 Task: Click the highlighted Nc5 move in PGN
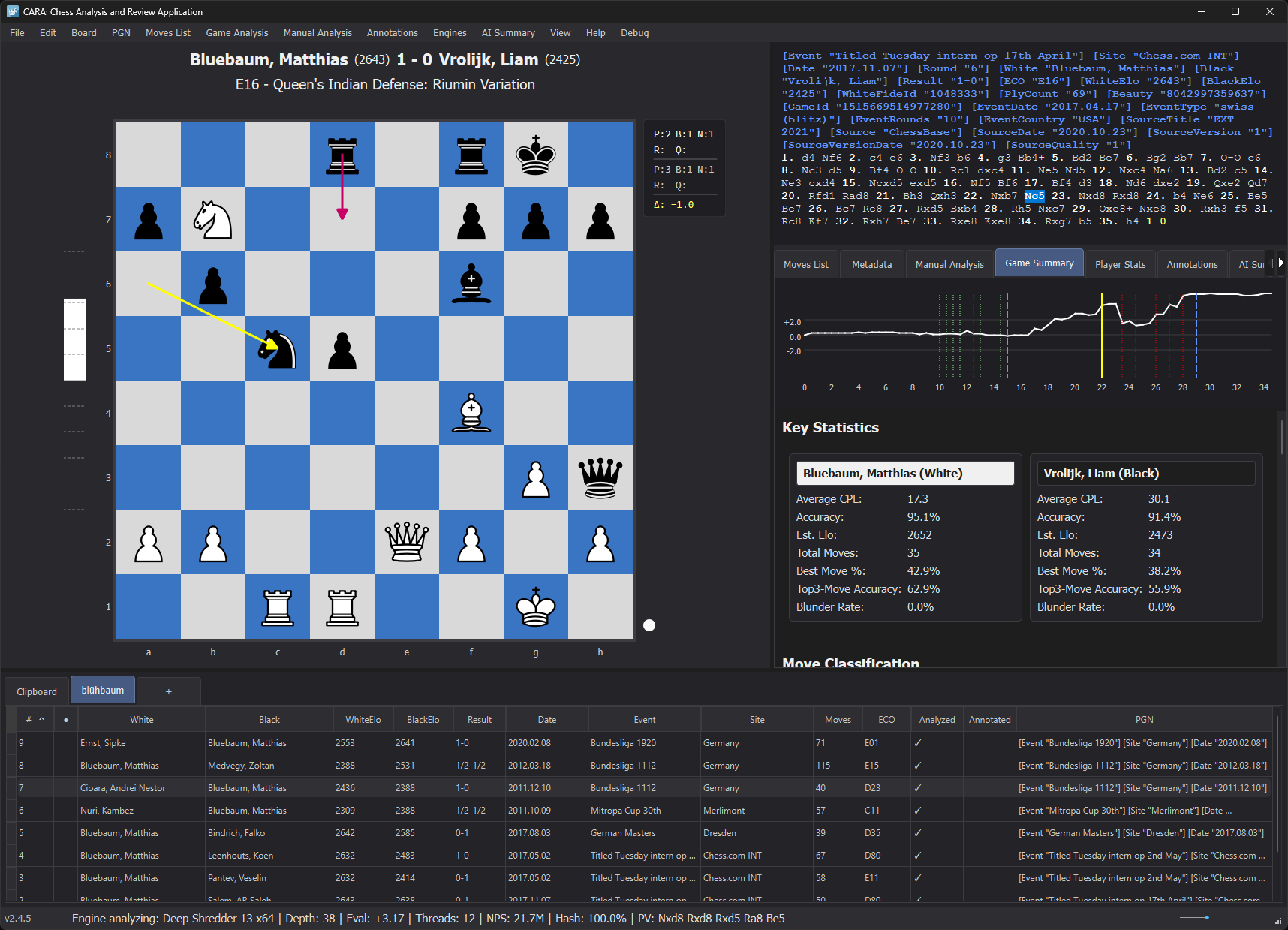click(x=1034, y=196)
